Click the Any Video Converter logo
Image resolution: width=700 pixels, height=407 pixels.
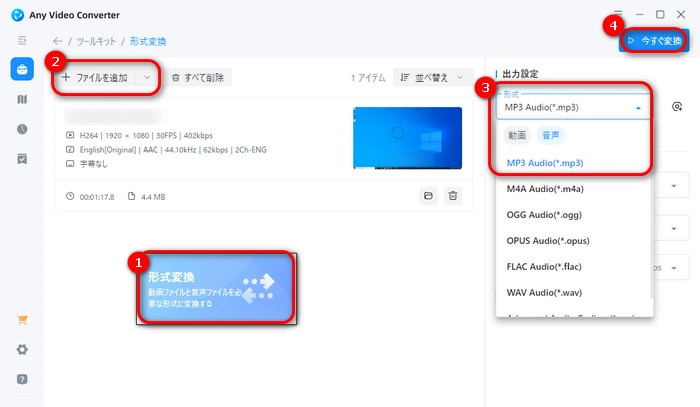point(17,15)
